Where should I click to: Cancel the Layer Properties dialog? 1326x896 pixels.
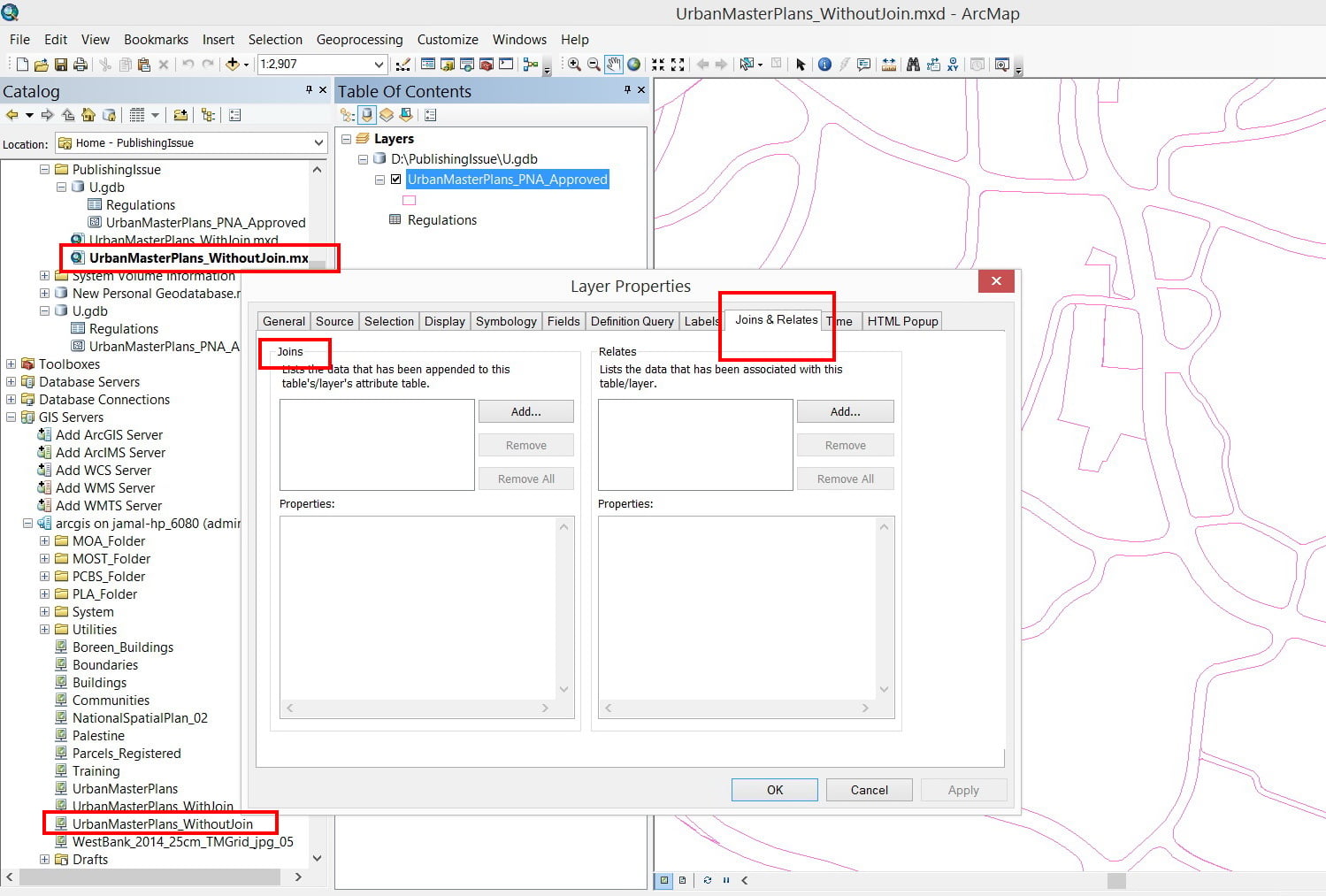click(870, 790)
